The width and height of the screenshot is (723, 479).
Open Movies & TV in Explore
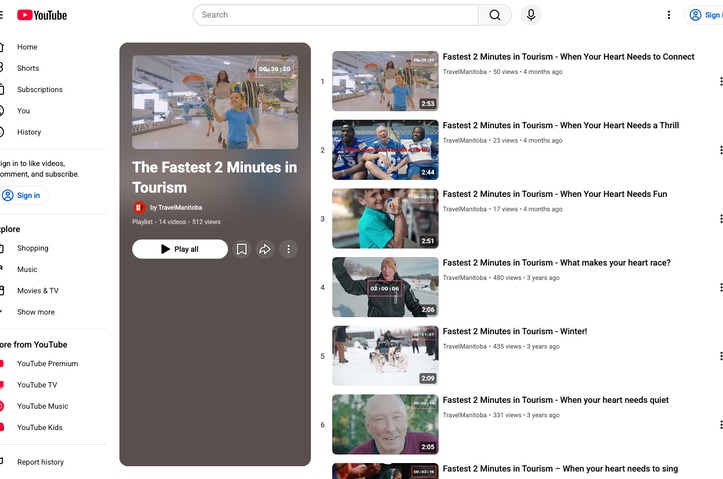click(38, 290)
